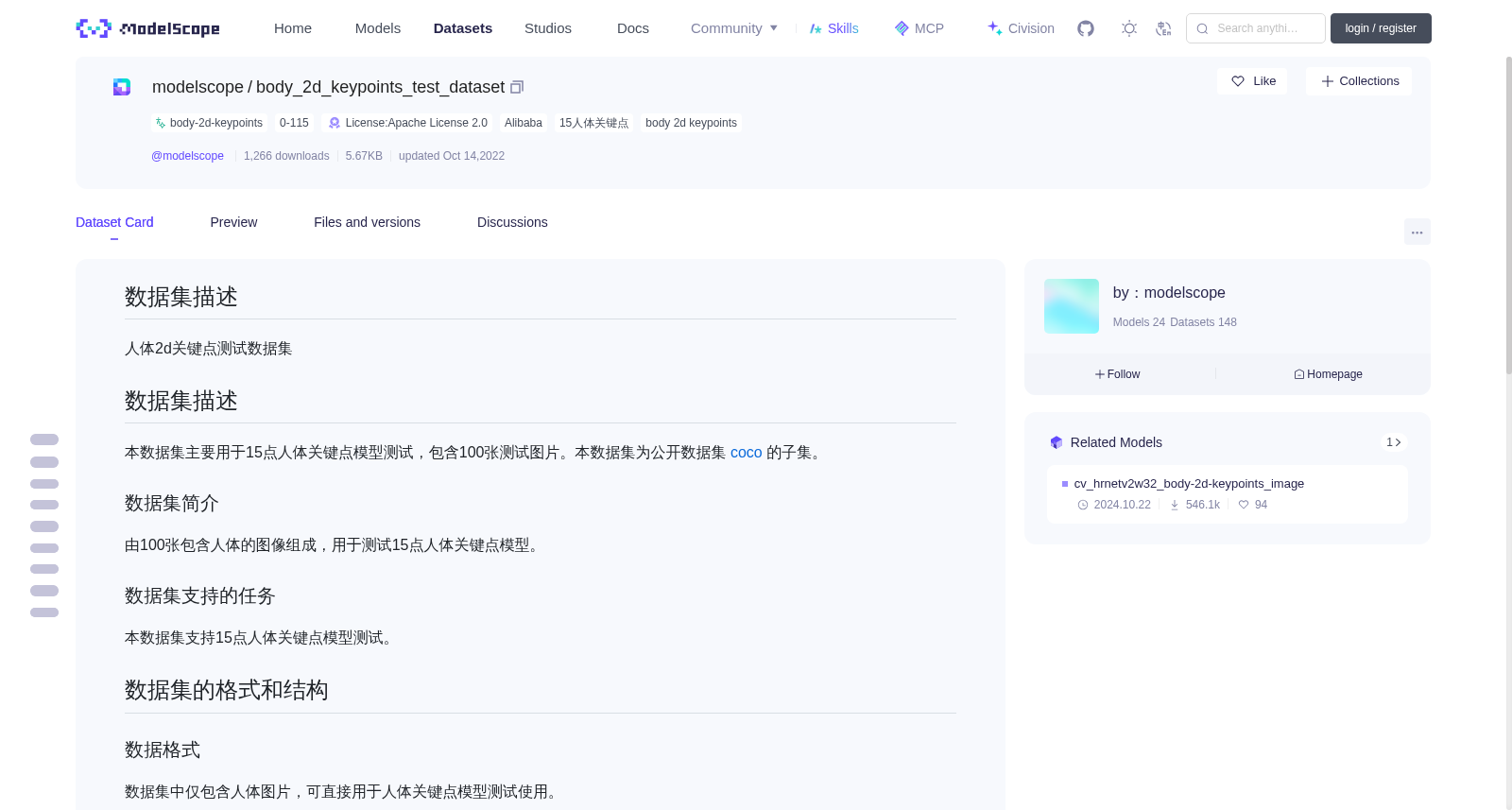Click the login / register button
1512x810 pixels.
(1381, 28)
